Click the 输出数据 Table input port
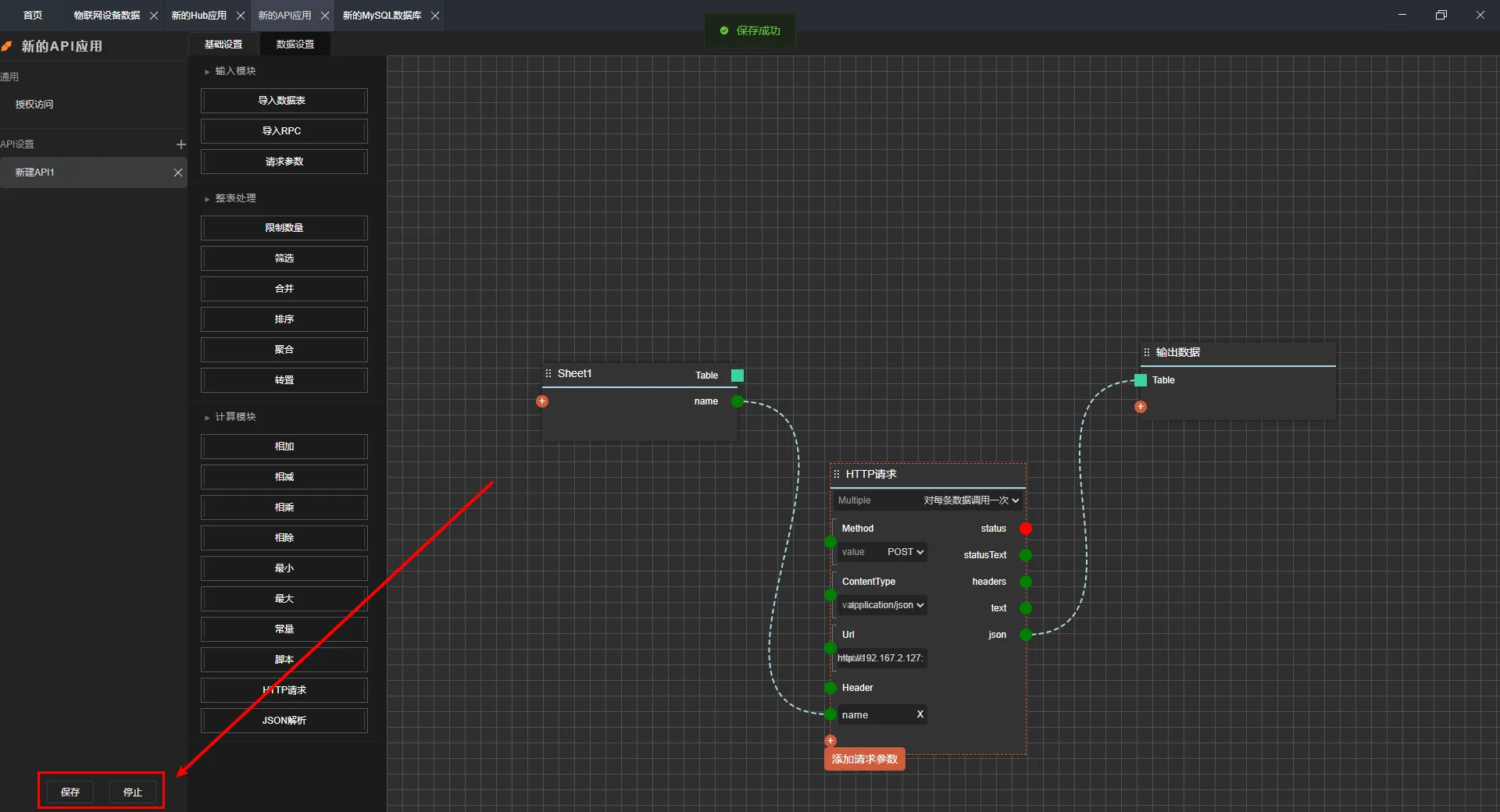The image size is (1500, 812). 1141,380
